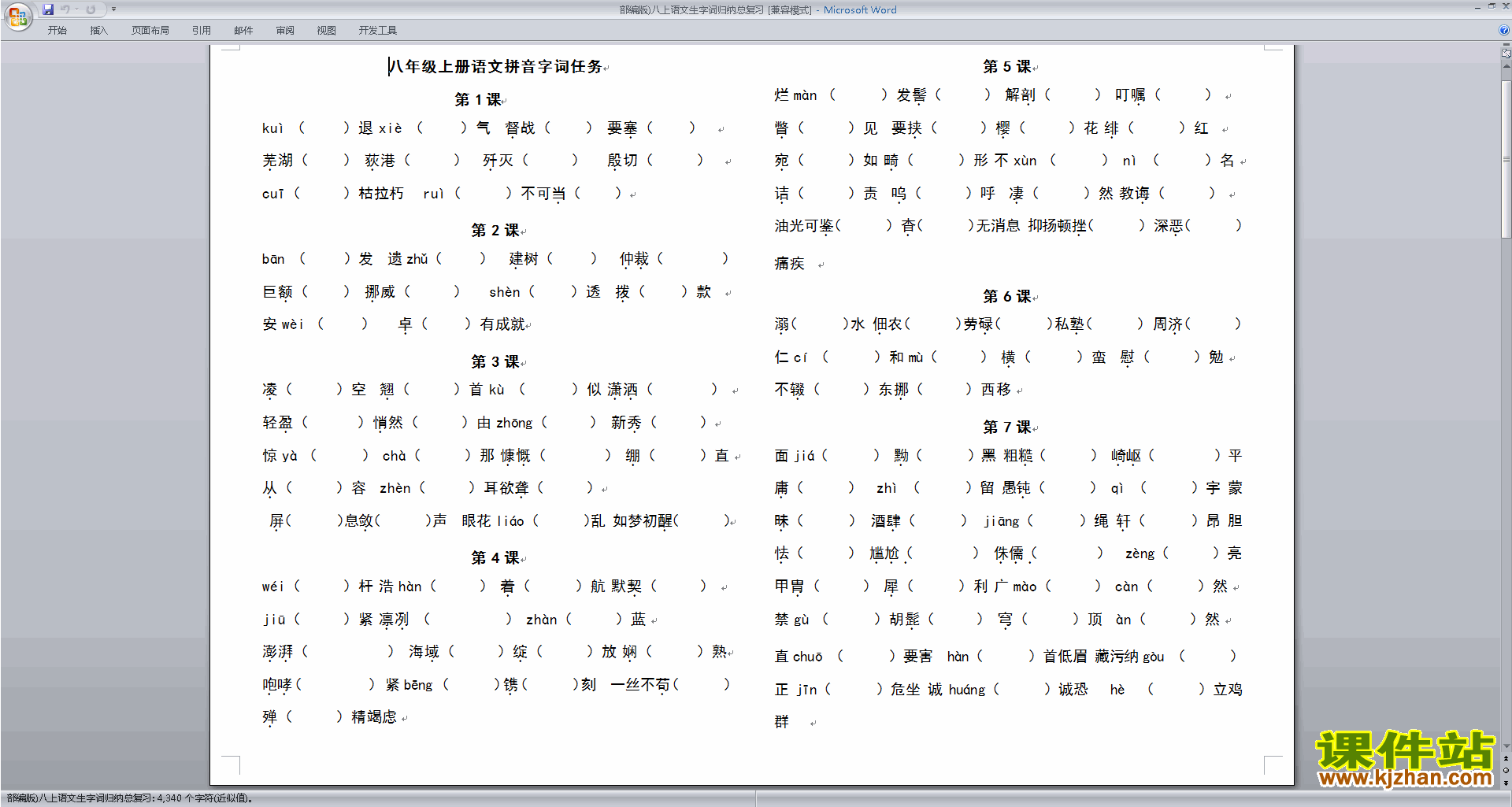Click the phrase 油光可鉴 in lesson 5

click(x=804, y=226)
